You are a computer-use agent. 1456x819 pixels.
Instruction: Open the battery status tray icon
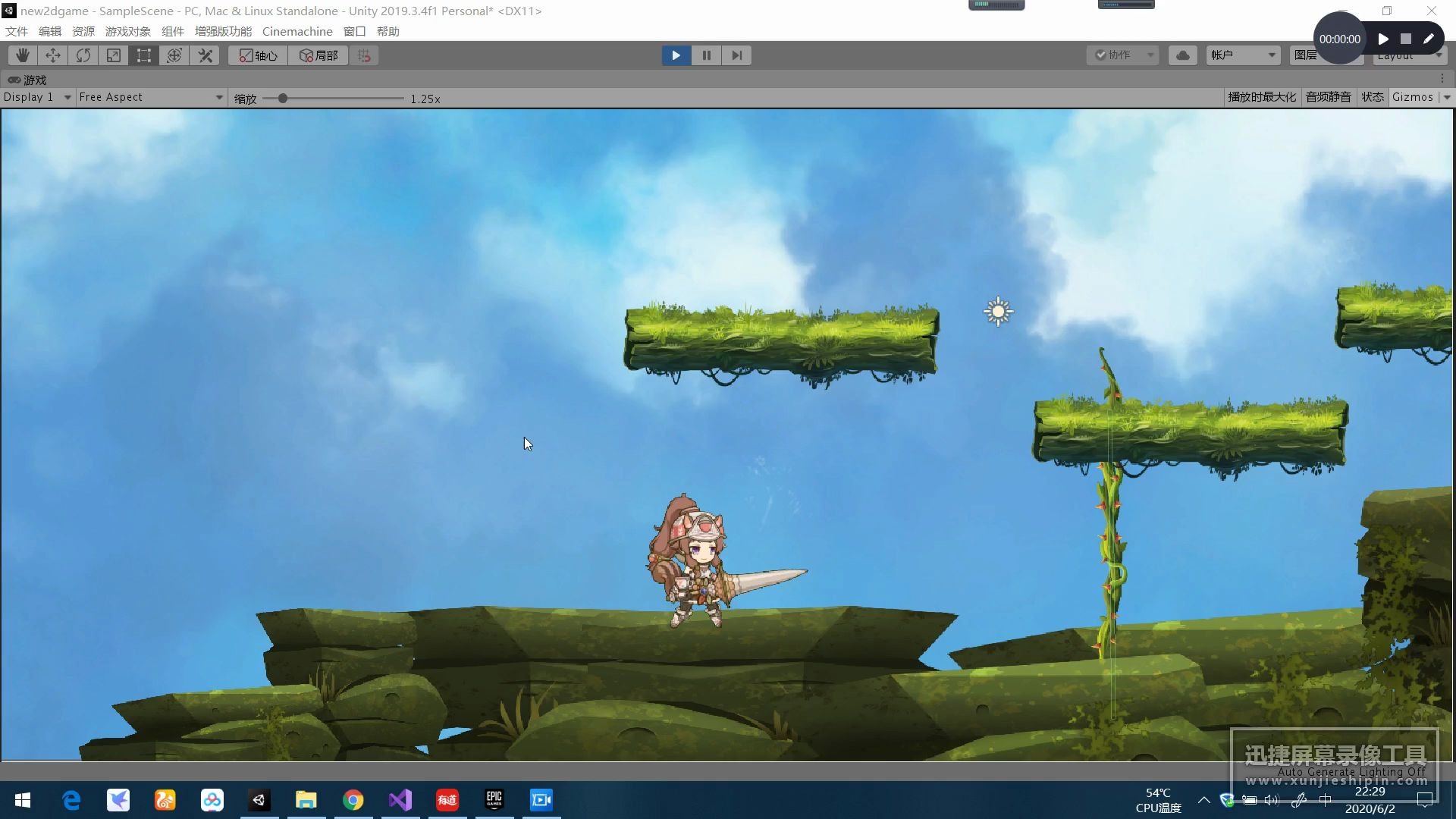[x=1250, y=800]
